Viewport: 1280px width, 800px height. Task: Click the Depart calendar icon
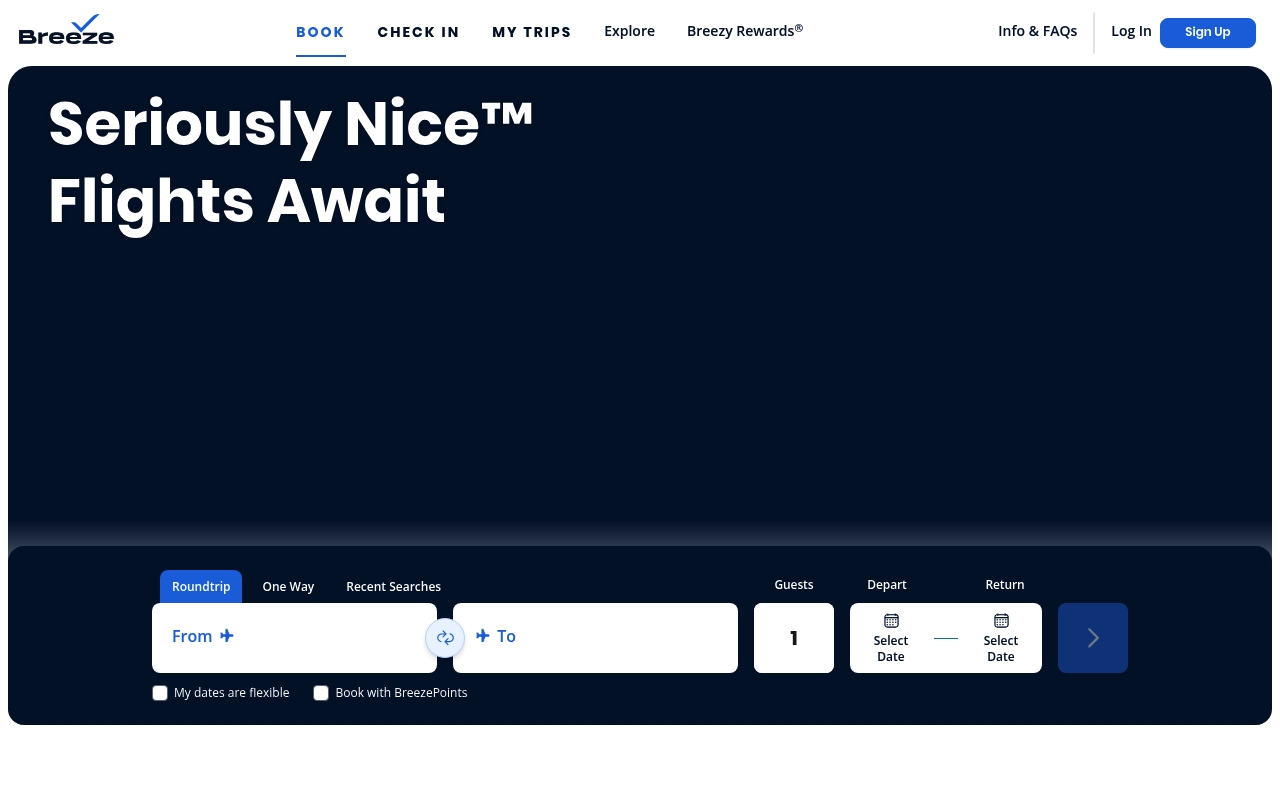click(x=891, y=621)
